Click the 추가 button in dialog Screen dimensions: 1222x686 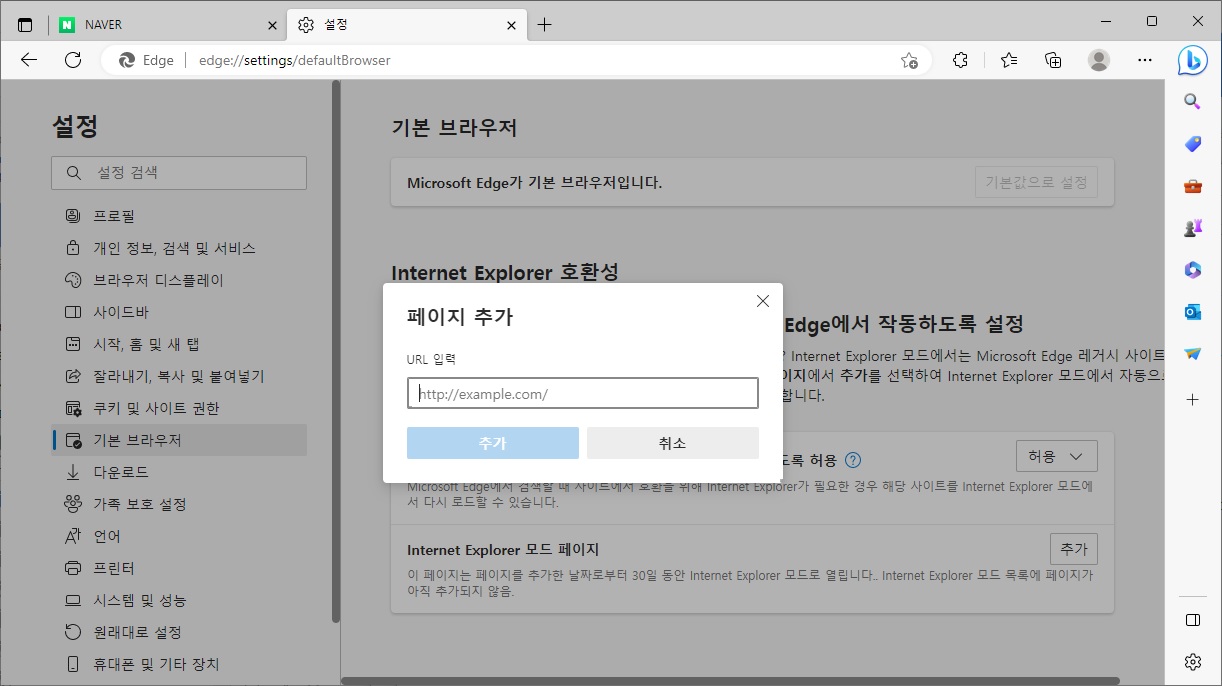pyautogui.click(x=493, y=443)
